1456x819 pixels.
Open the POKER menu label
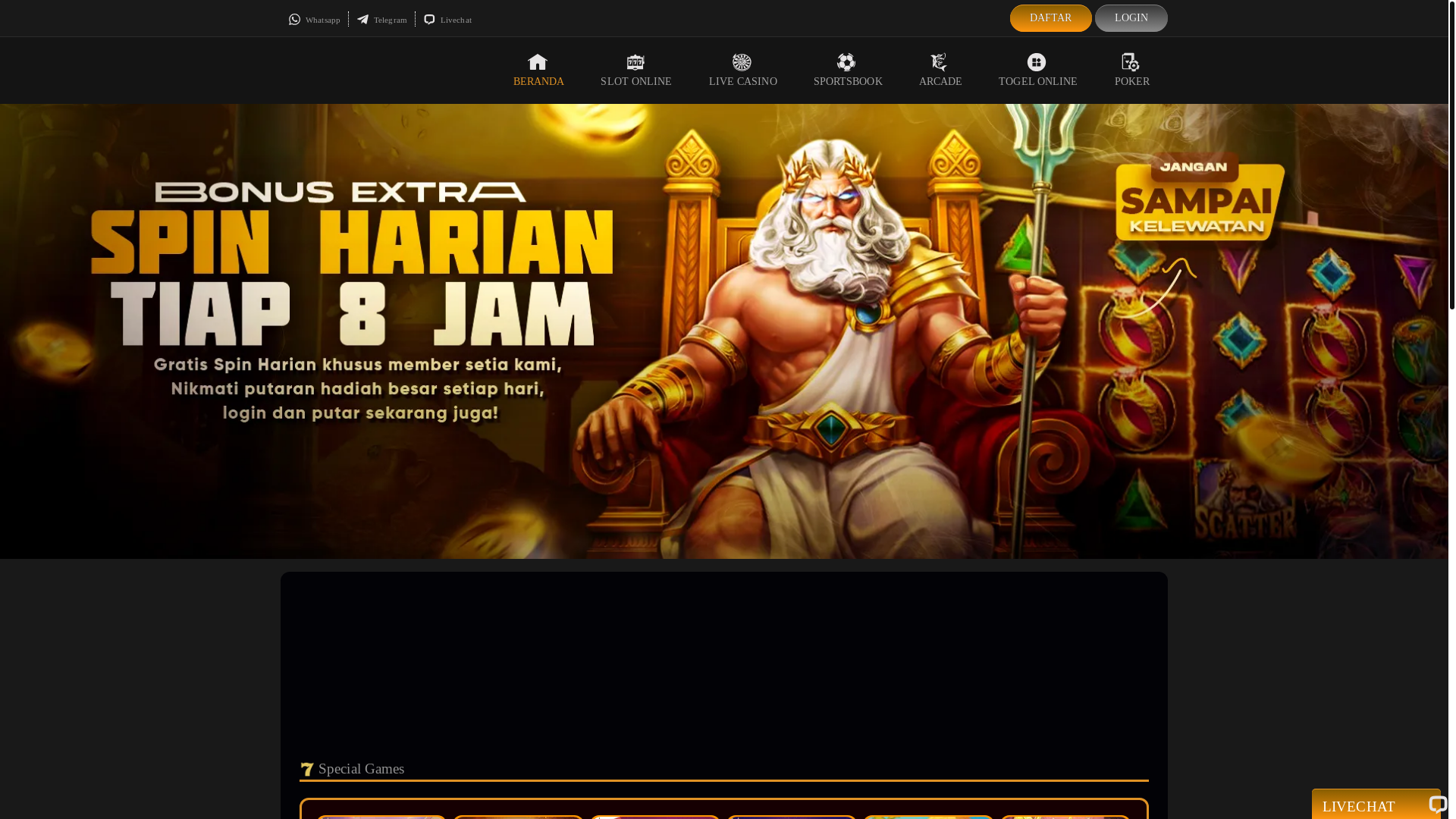(x=1132, y=81)
